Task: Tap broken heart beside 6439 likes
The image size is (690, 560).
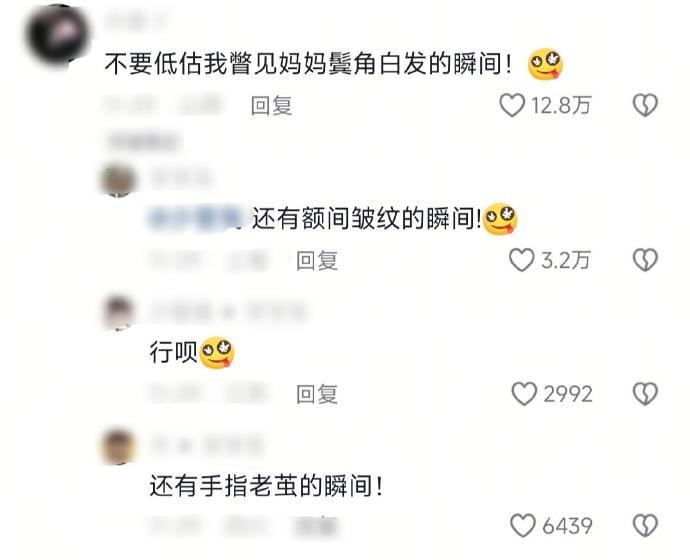Action: click(x=645, y=525)
